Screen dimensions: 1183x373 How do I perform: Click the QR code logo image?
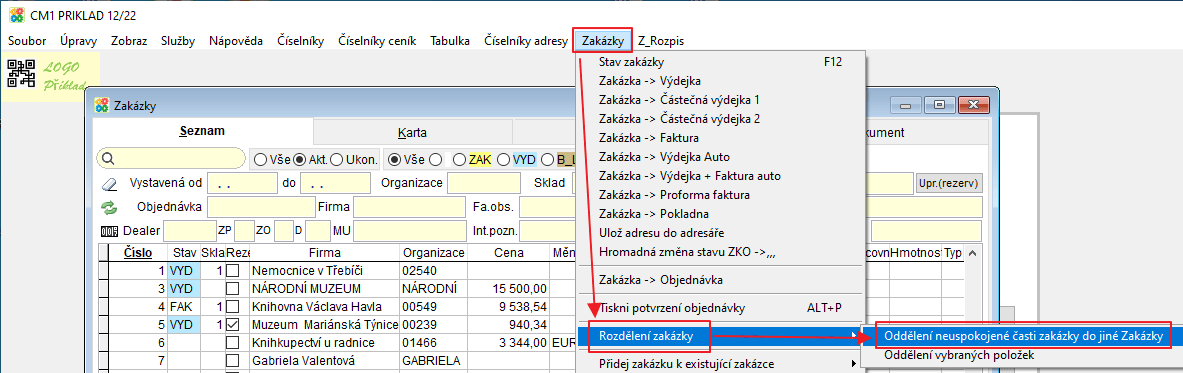coord(21,75)
